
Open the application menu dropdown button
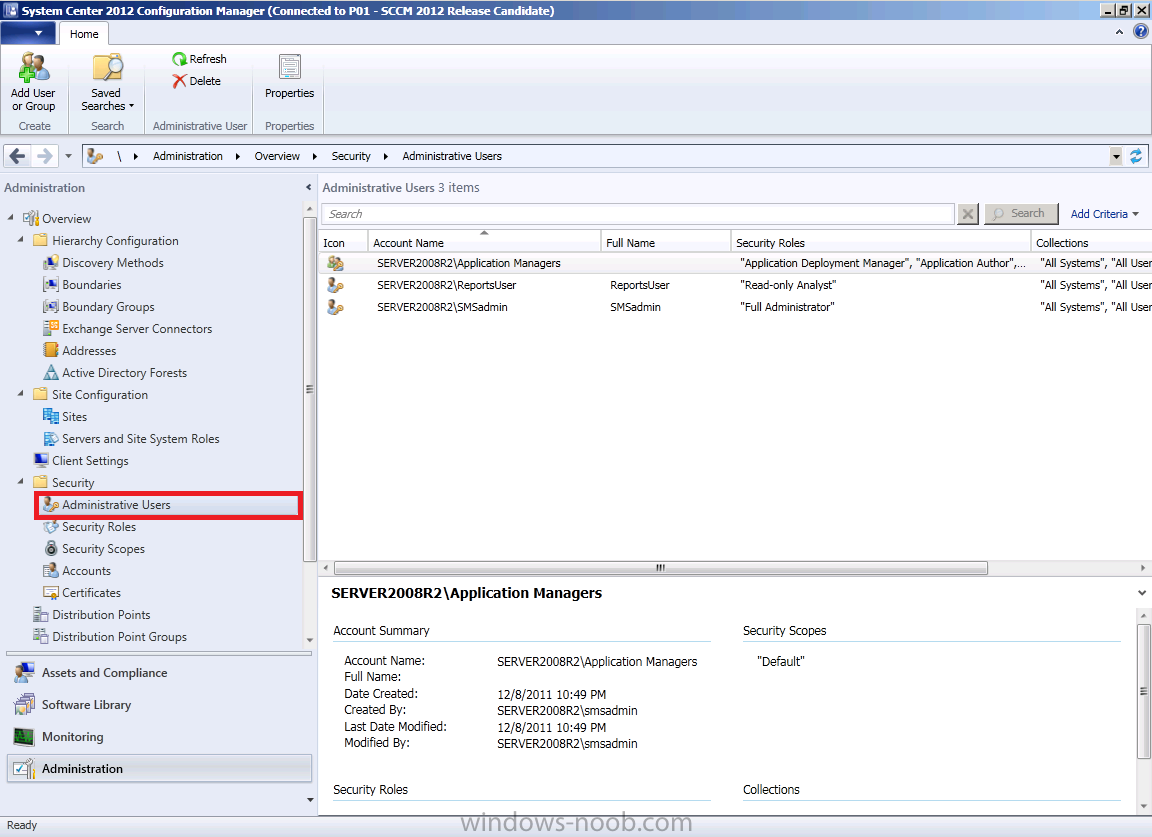tap(28, 33)
